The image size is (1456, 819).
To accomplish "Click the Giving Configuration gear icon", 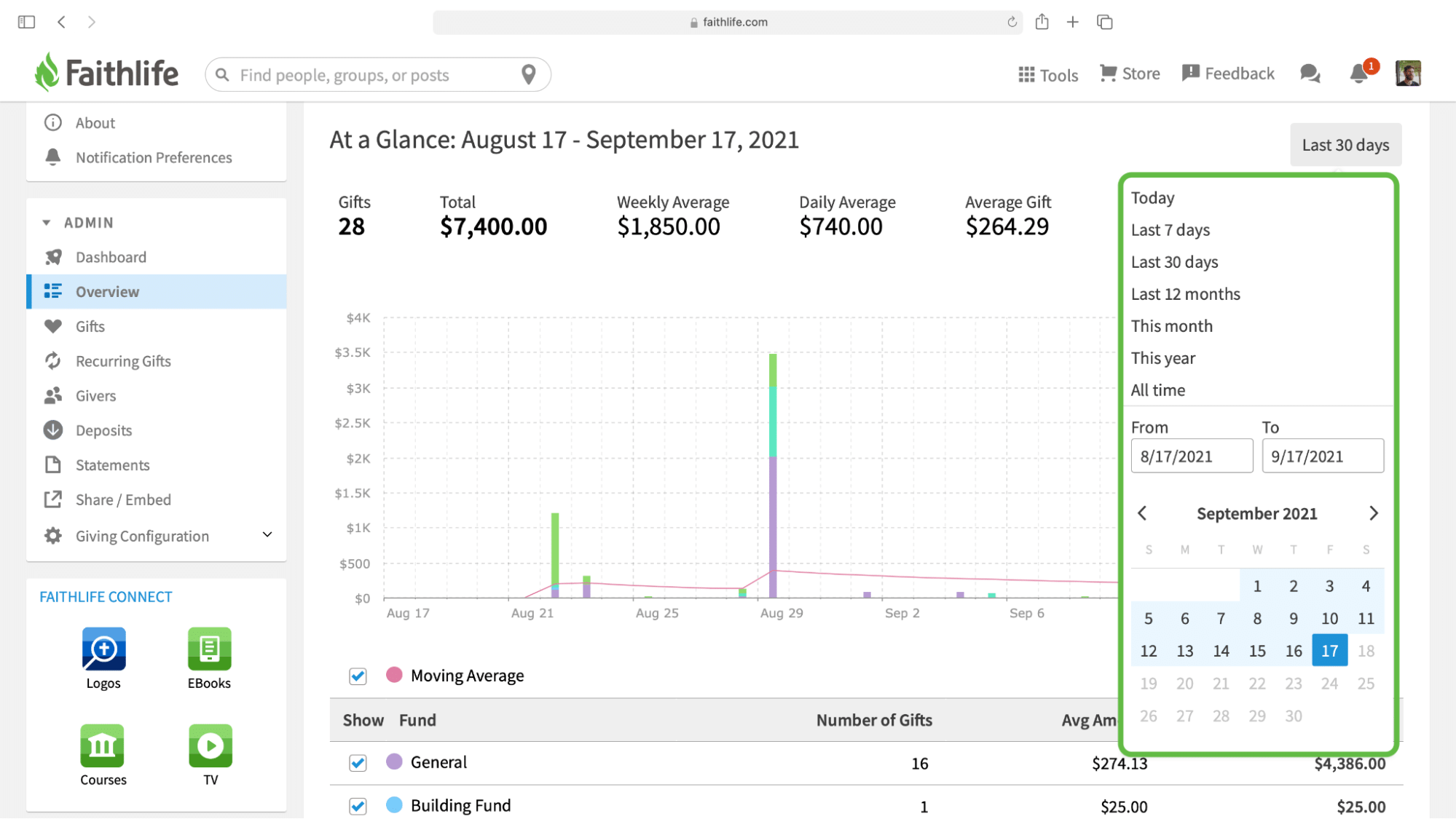I will pyautogui.click(x=52, y=536).
